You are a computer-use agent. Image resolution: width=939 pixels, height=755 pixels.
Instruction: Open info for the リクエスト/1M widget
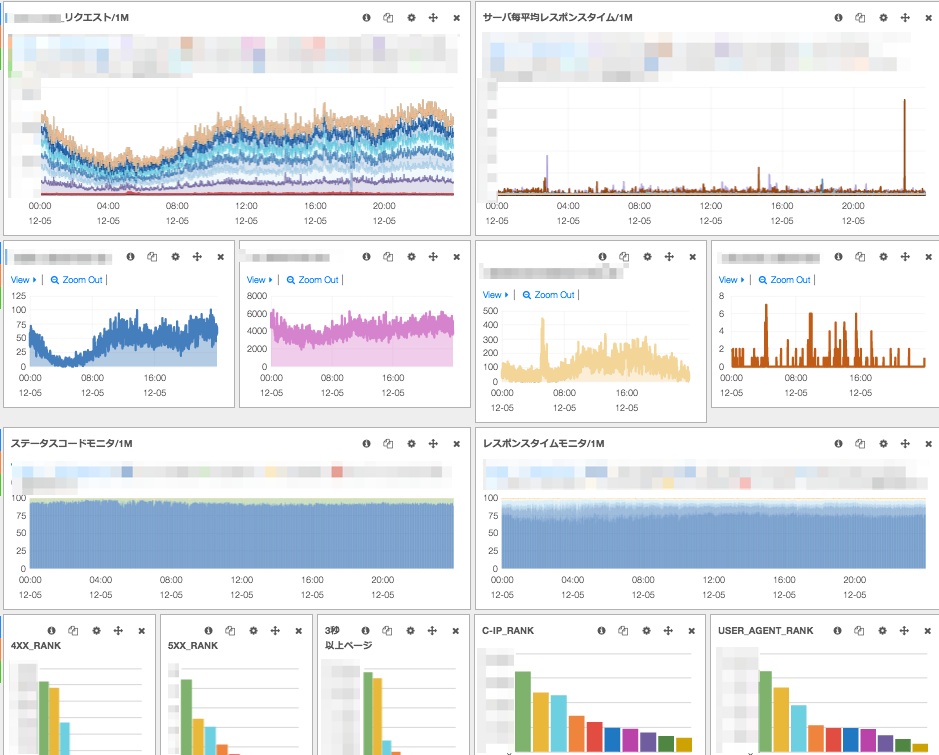366,18
